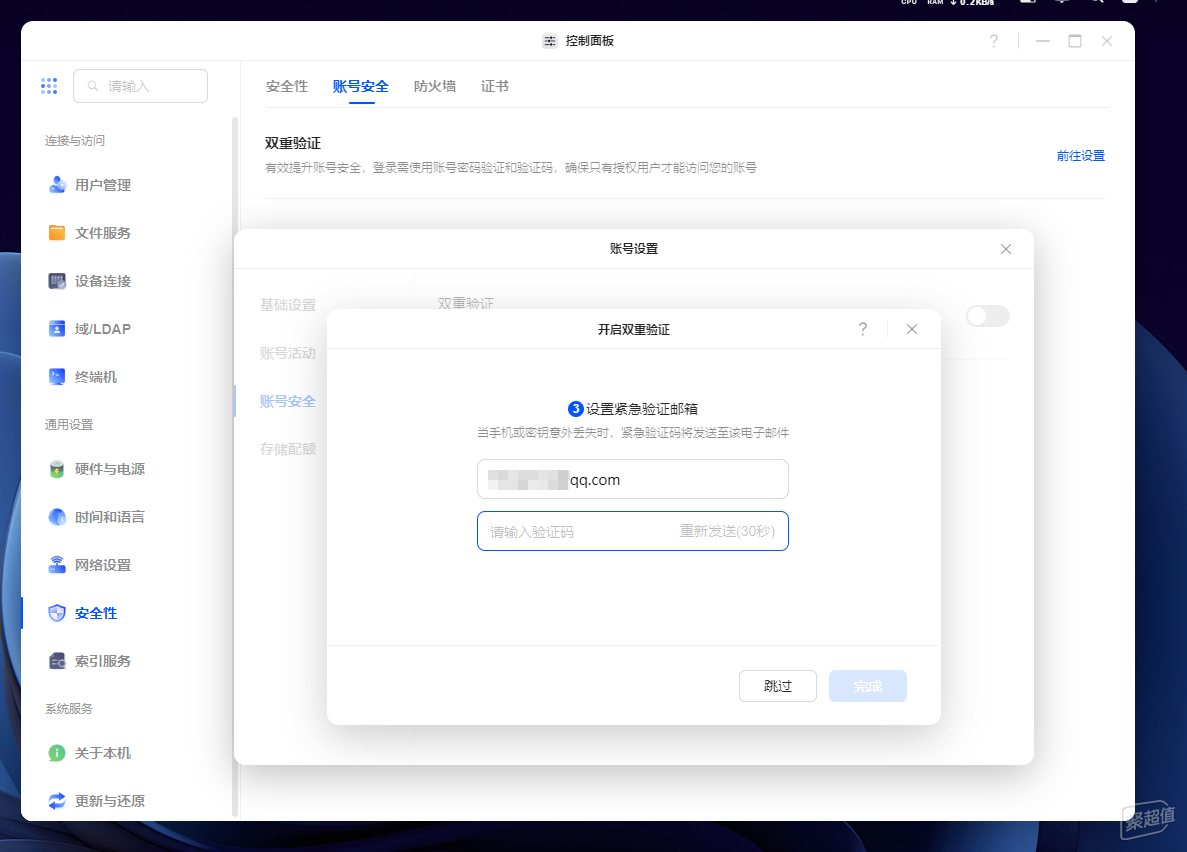Open 用户管理 in the sidebar

[x=103, y=185]
